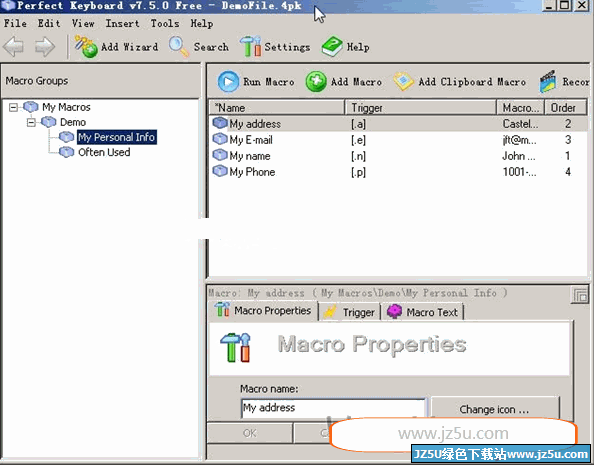Screen dimensions: 594x466
Task: Switch to the Macro Text tab
Action: 423,312
